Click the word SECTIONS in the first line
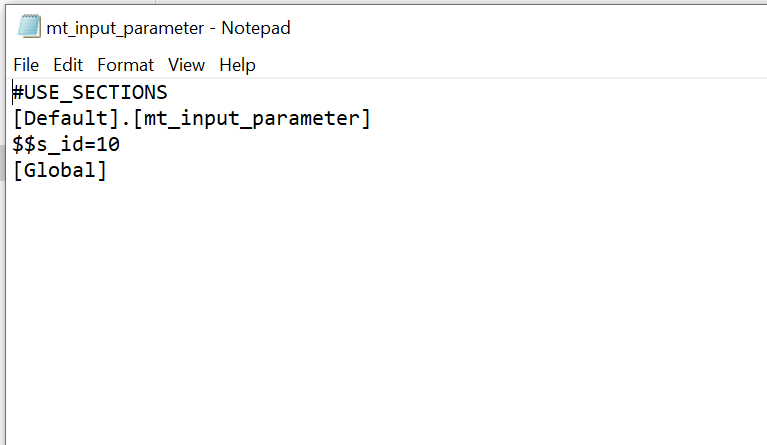The height and width of the screenshot is (445, 767). point(120,92)
